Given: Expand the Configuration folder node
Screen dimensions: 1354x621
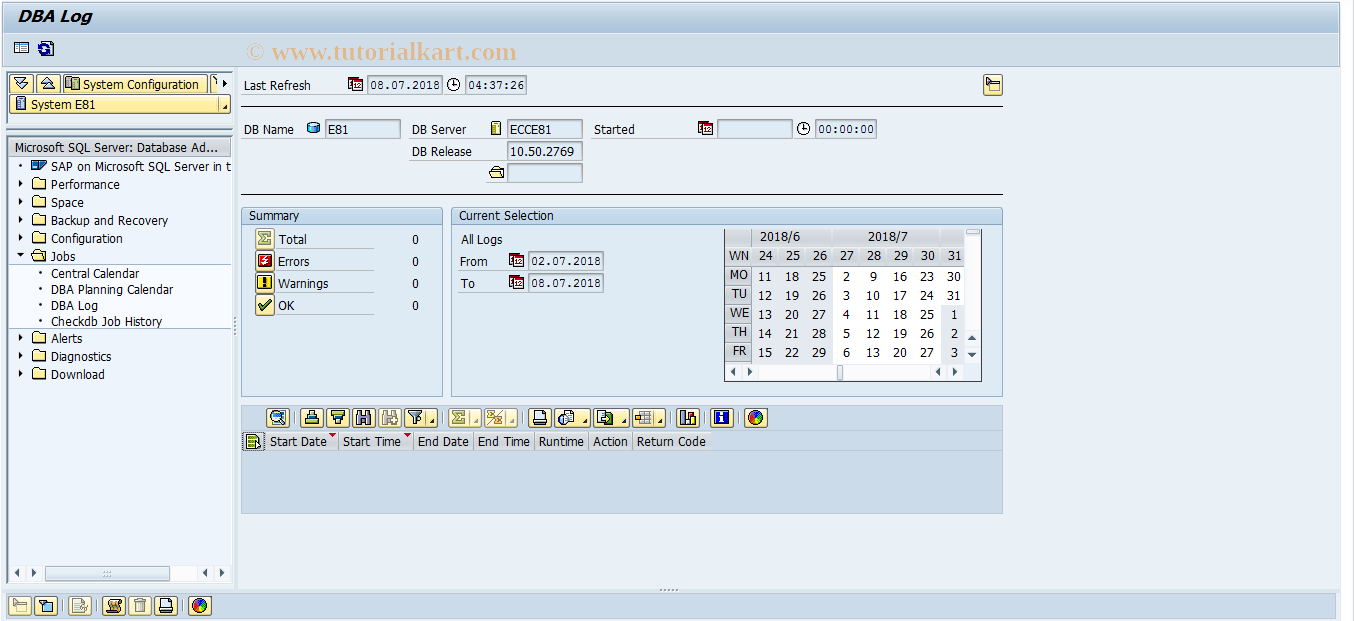Looking at the screenshot, I should pyautogui.click(x=20, y=238).
